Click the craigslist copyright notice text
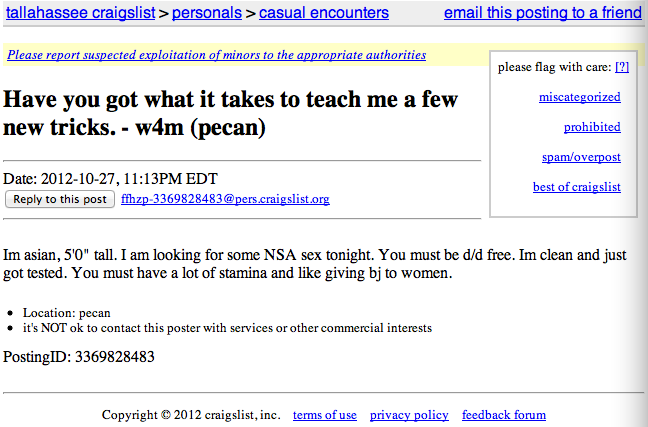648x427 pixels. click(x=191, y=415)
